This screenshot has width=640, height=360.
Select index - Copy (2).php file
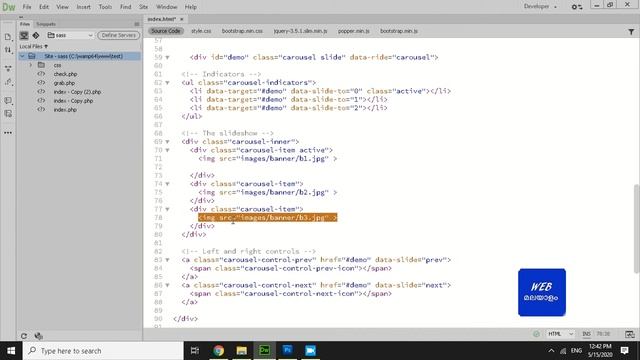coord(77,92)
